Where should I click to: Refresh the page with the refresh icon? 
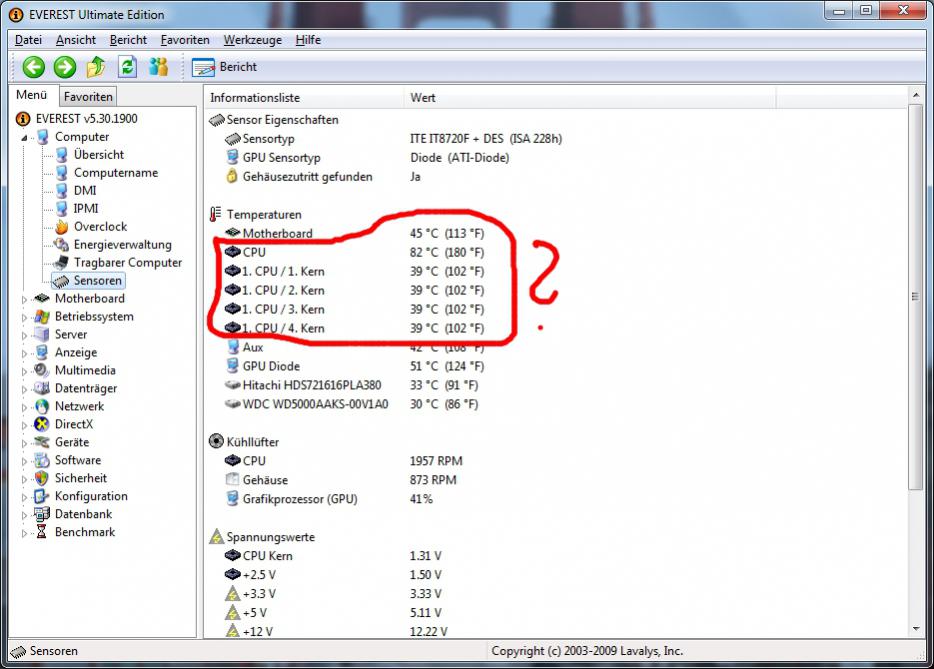pyautogui.click(x=127, y=67)
